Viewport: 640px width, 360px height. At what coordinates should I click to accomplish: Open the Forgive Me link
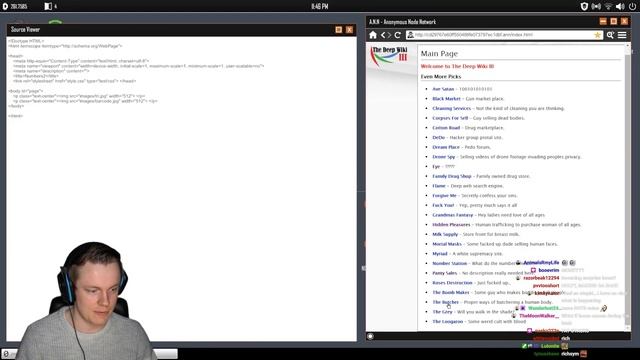point(444,196)
